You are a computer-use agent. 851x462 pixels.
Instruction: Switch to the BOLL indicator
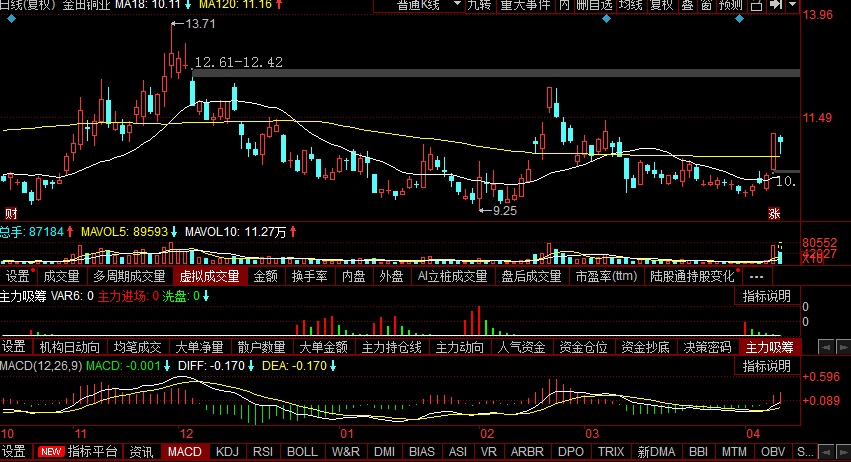(302, 452)
